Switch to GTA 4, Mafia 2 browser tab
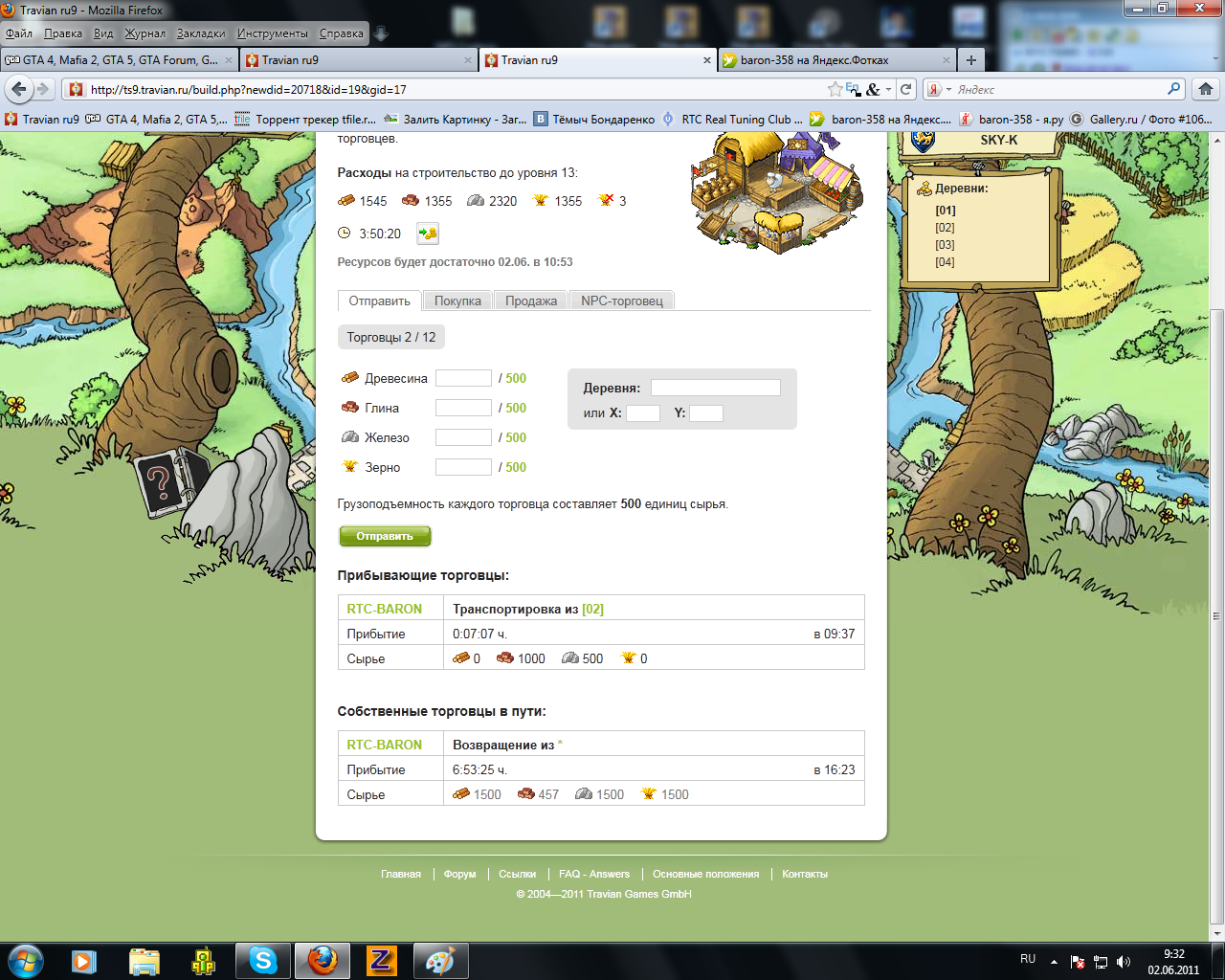This screenshot has width=1225, height=980. coord(120,60)
